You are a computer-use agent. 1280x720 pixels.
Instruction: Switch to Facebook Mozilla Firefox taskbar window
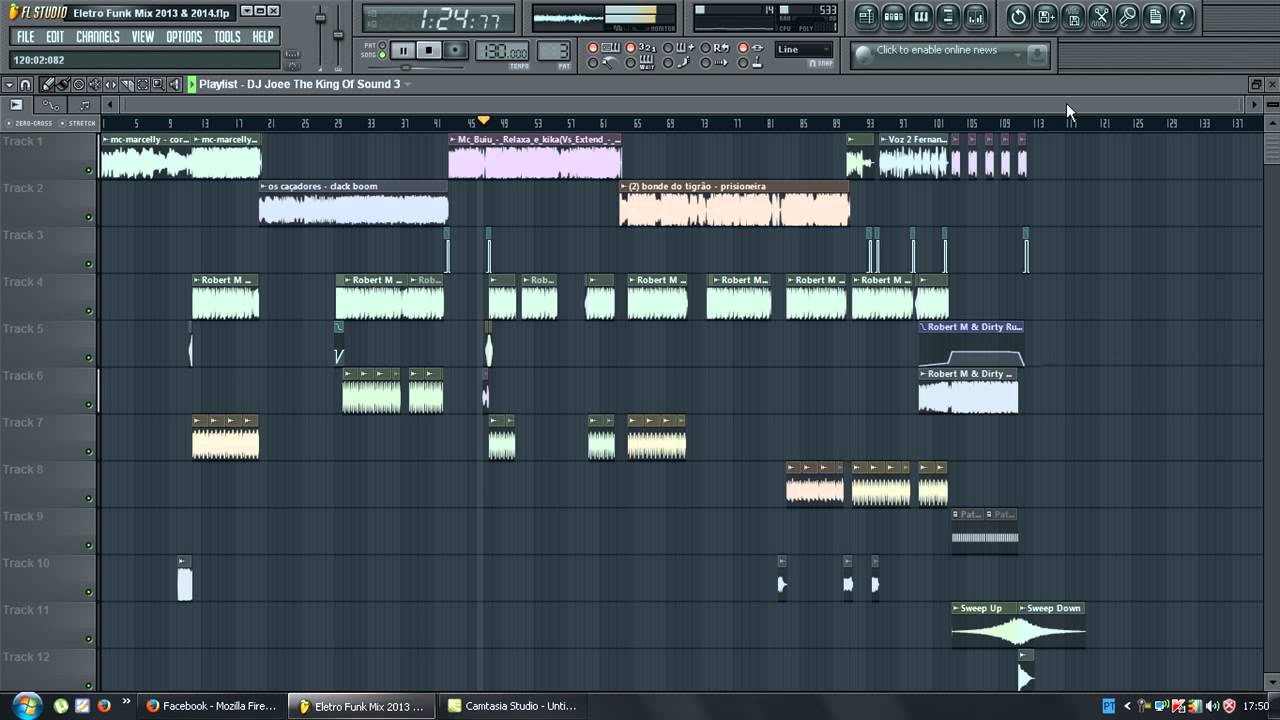click(x=210, y=706)
